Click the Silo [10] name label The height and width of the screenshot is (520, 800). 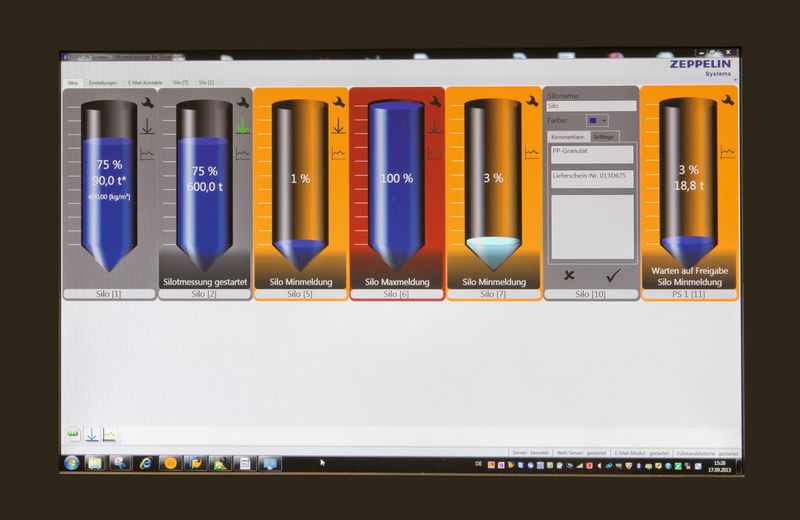tap(591, 294)
